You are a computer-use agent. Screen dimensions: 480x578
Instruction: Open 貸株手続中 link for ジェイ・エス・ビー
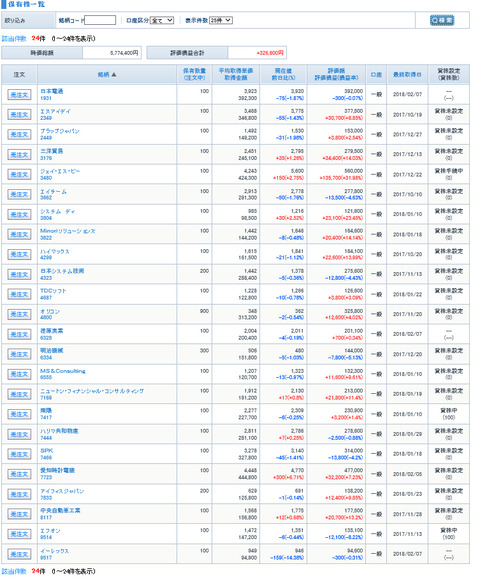tap(449, 171)
